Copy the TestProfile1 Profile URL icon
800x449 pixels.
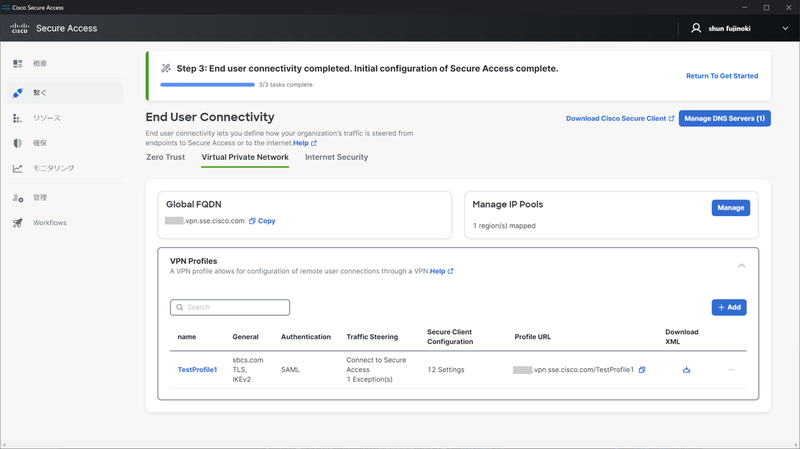pos(642,369)
